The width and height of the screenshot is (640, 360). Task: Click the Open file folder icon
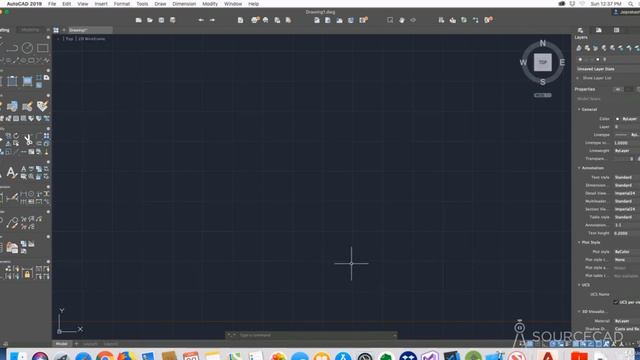pyautogui.click(x=150, y=20)
